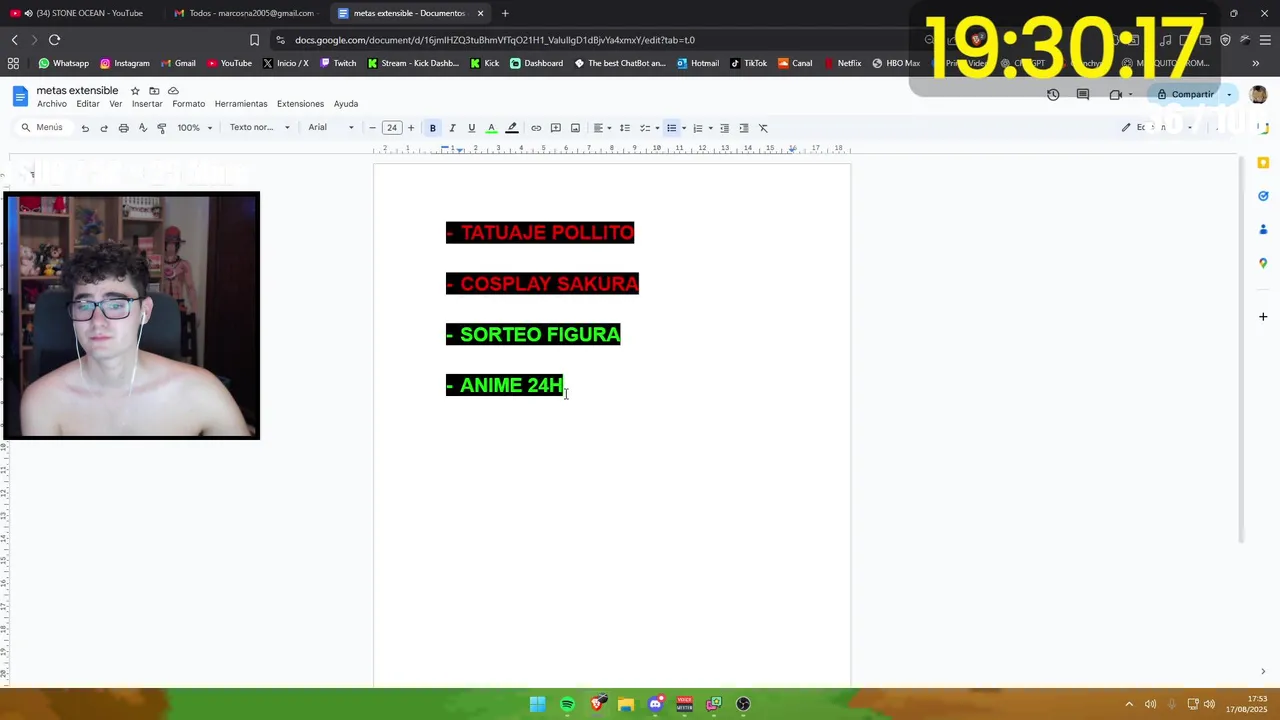This screenshot has height=720, width=1280.
Task: Open the Formato menu
Action: 188,104
